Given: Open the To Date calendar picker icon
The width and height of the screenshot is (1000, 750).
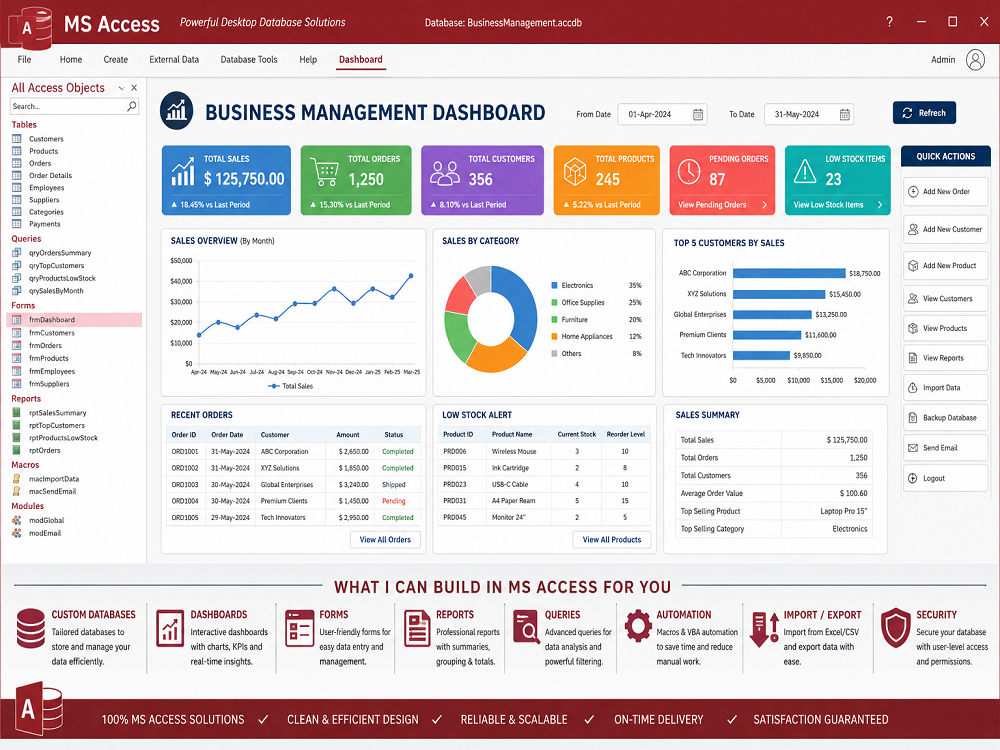Looking at the screenshot, I should [844, 115].
